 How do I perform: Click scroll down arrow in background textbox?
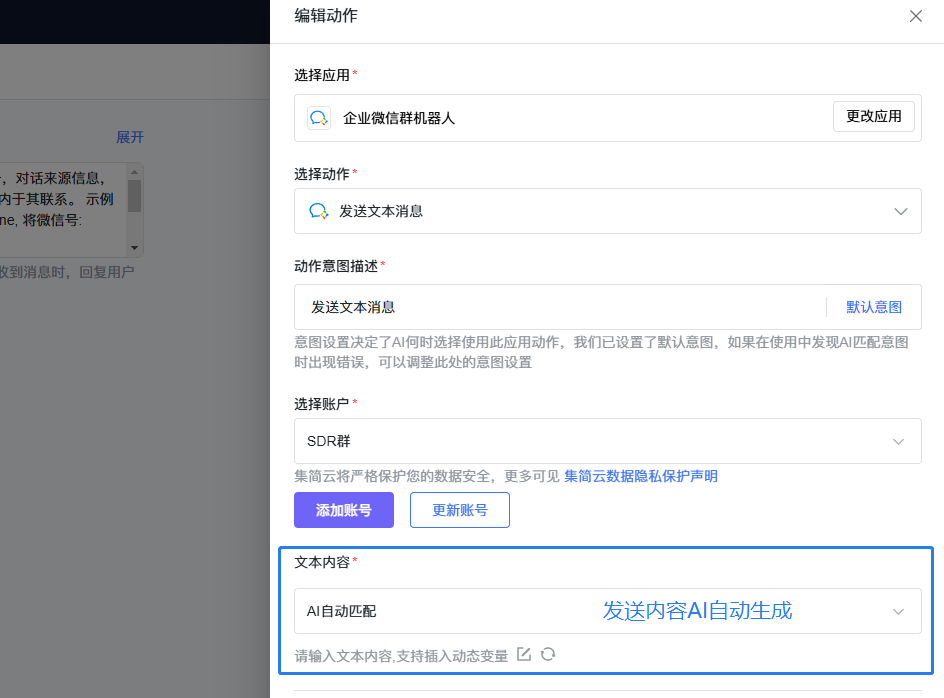(x=134, y=248)
